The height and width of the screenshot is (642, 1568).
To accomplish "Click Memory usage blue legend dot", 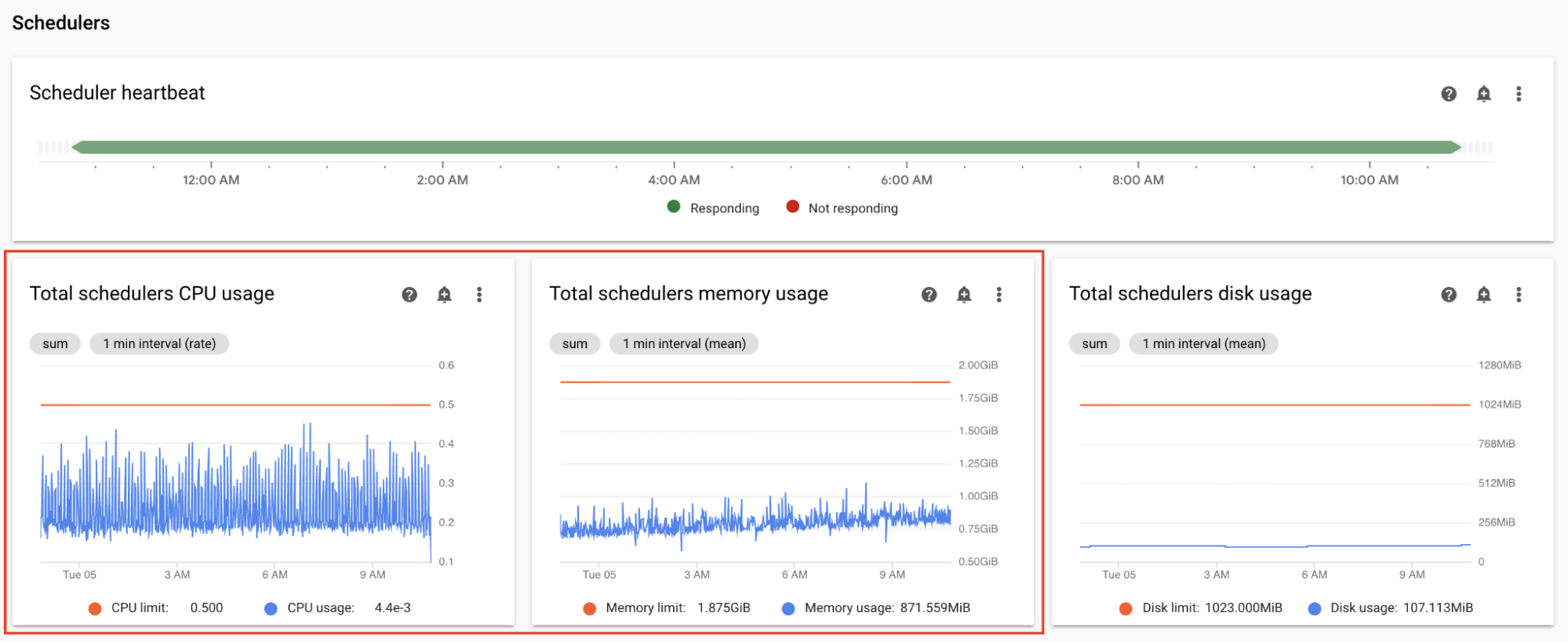I will click(788, 608).
